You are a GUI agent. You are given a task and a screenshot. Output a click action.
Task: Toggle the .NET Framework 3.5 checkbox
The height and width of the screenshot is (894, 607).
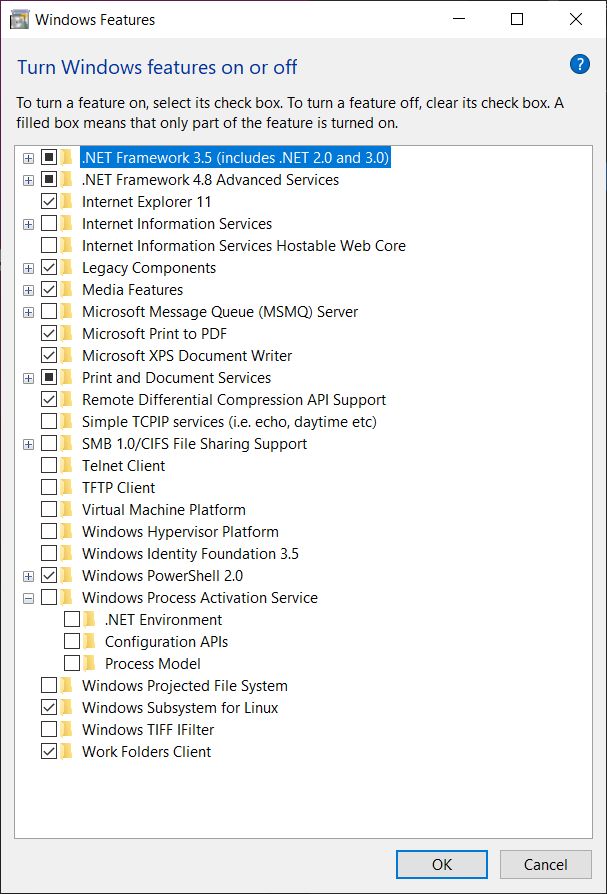pos(49,157)
